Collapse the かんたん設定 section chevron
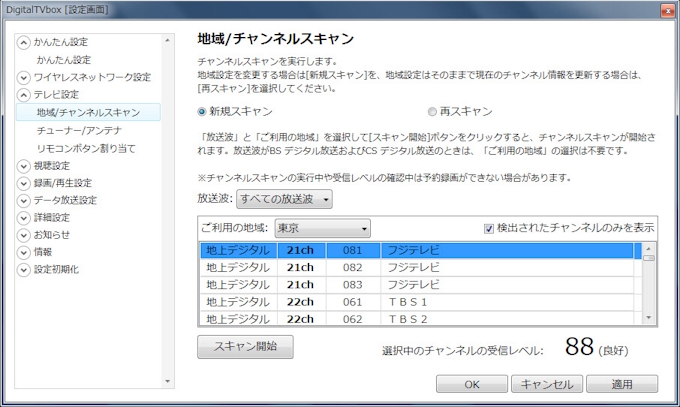 pyautogui.click(x=24, y=42)
